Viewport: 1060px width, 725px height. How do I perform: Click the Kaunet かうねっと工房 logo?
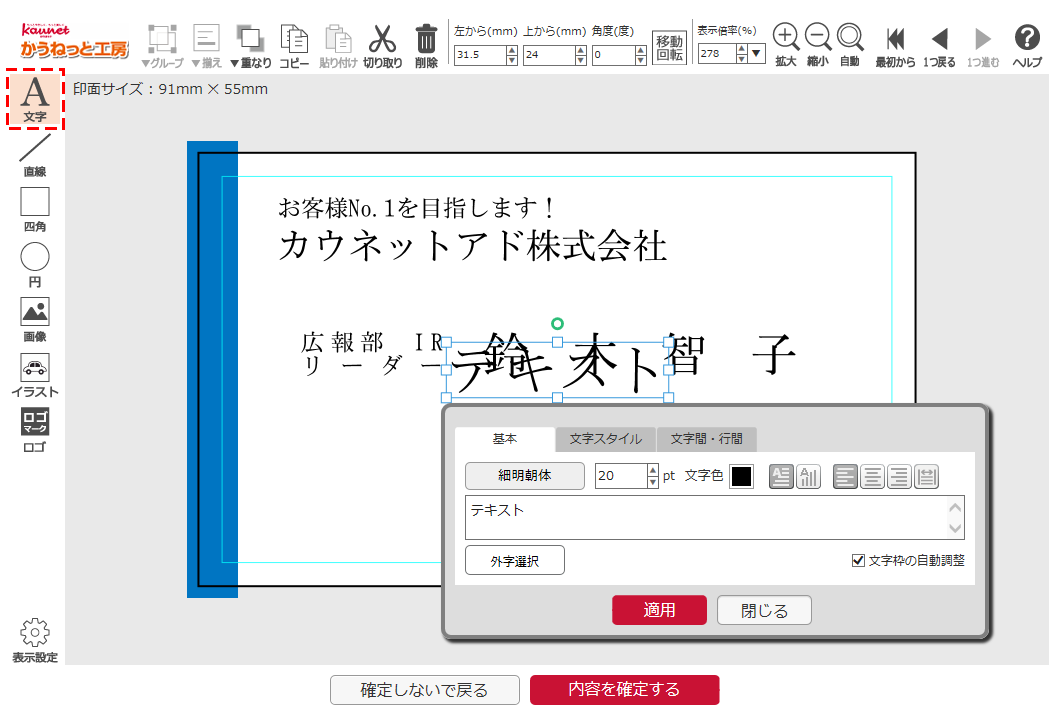pos(74,41)
